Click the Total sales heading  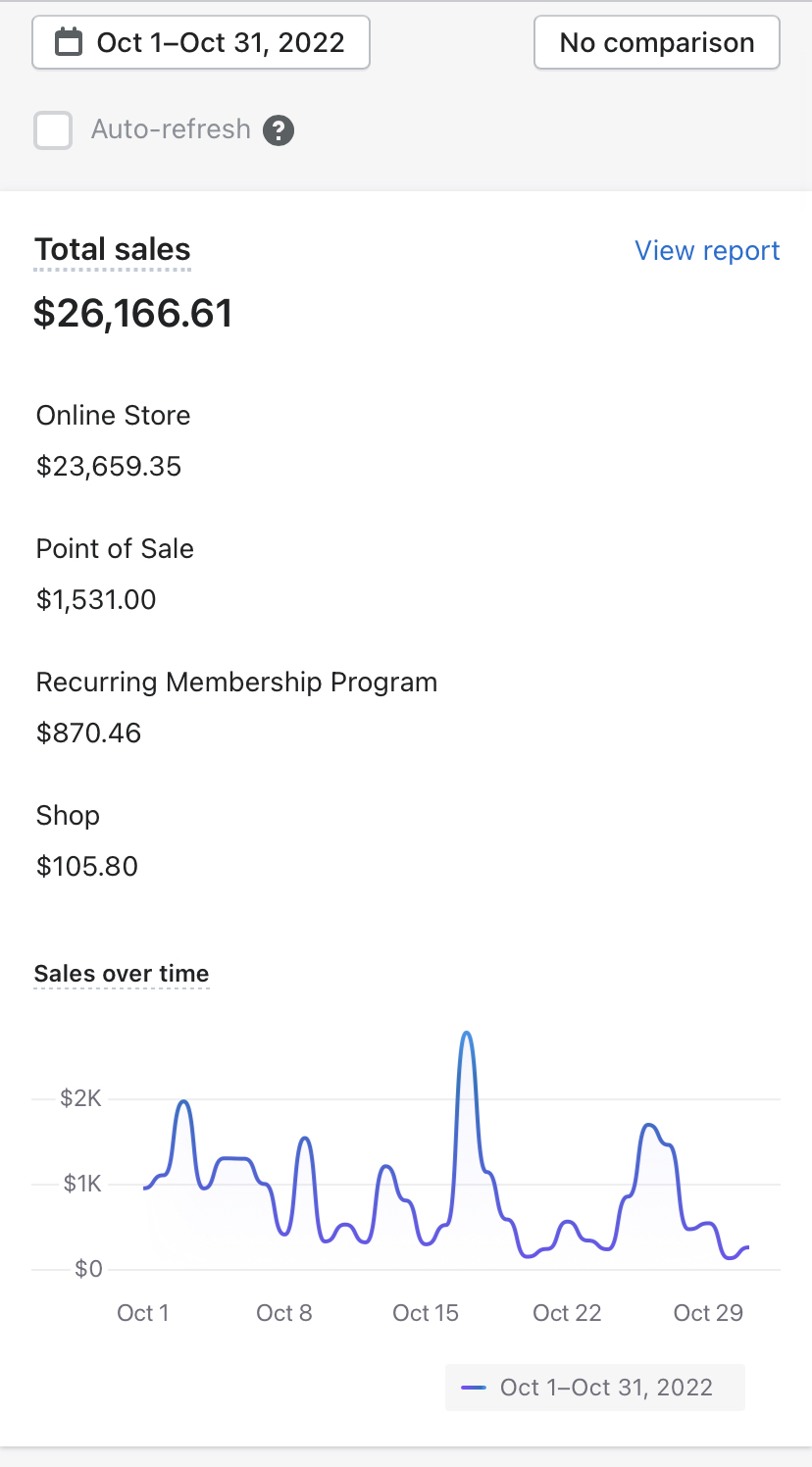[x=113, y=250]
